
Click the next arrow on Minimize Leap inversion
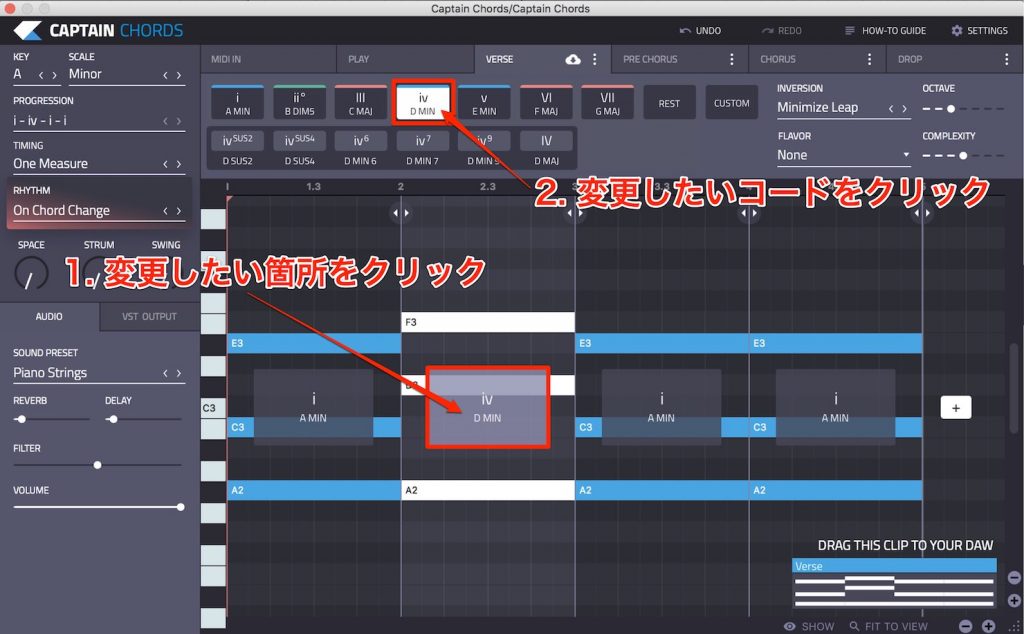902,107
